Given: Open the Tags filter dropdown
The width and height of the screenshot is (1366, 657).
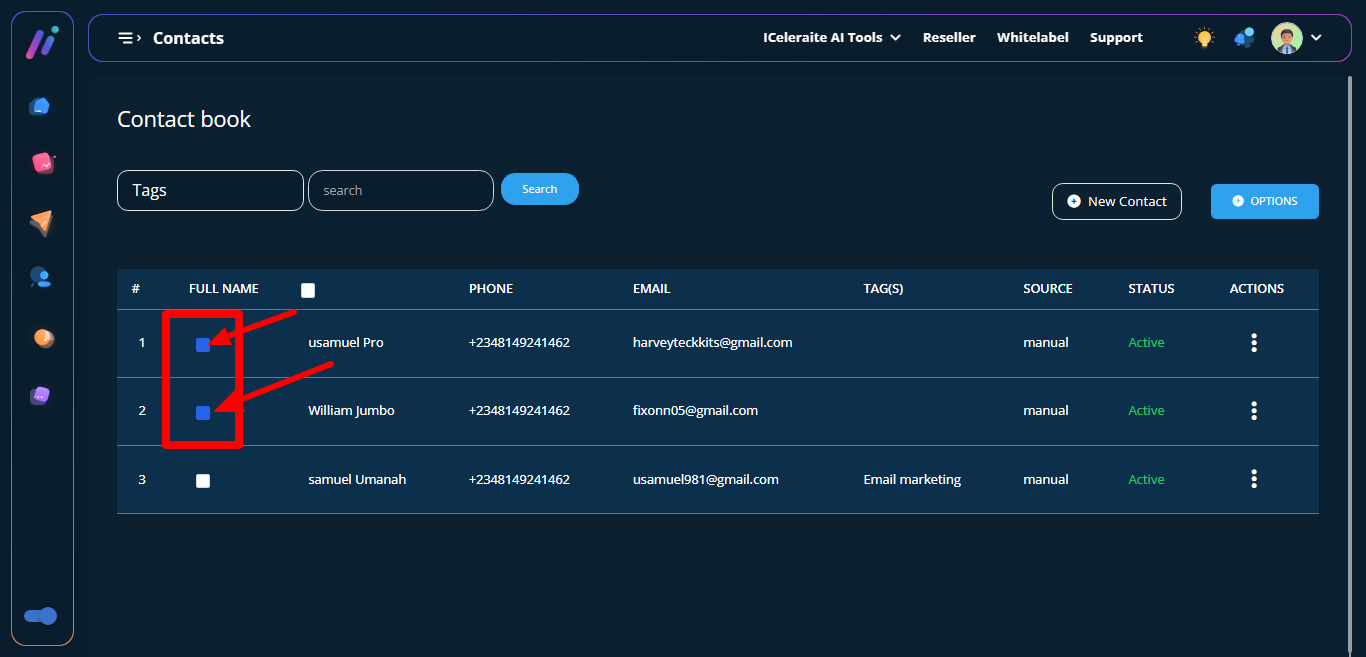Looking at the screenshot, I should click(x=210, y=190).
